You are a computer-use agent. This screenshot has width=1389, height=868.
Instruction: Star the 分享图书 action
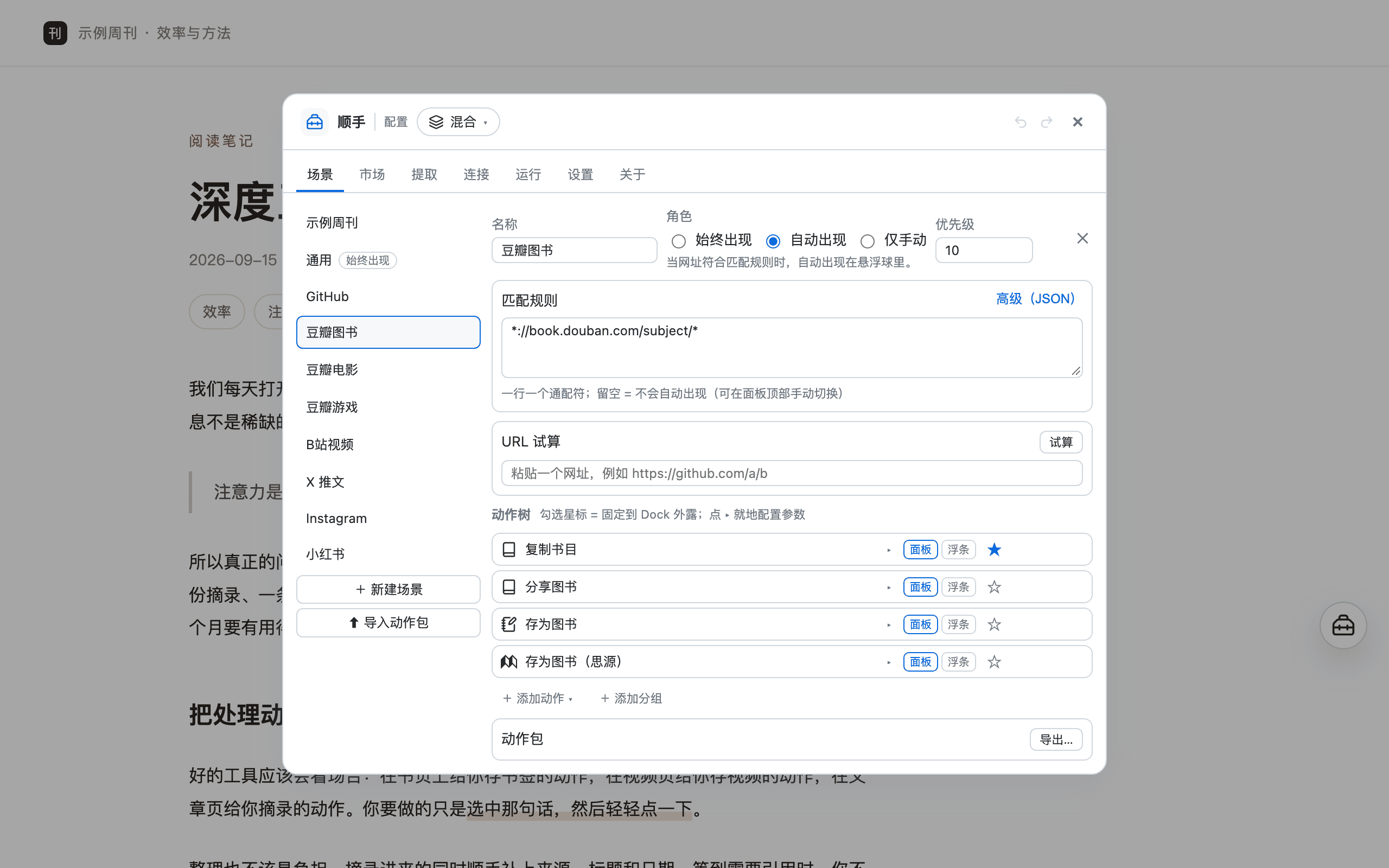tap(994, 586)
